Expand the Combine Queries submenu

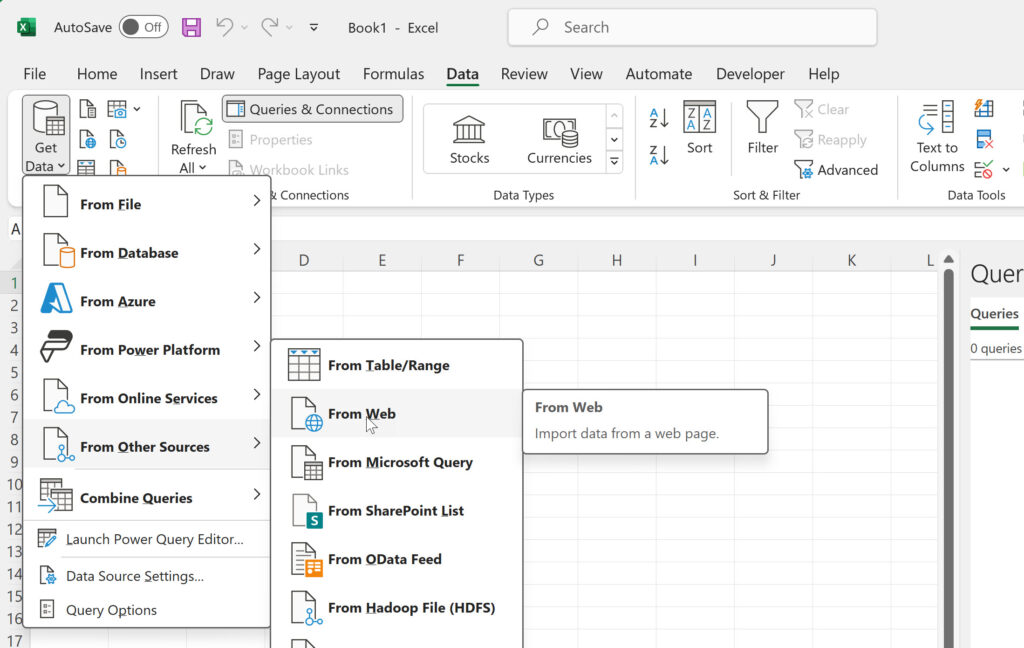point(146,498)
